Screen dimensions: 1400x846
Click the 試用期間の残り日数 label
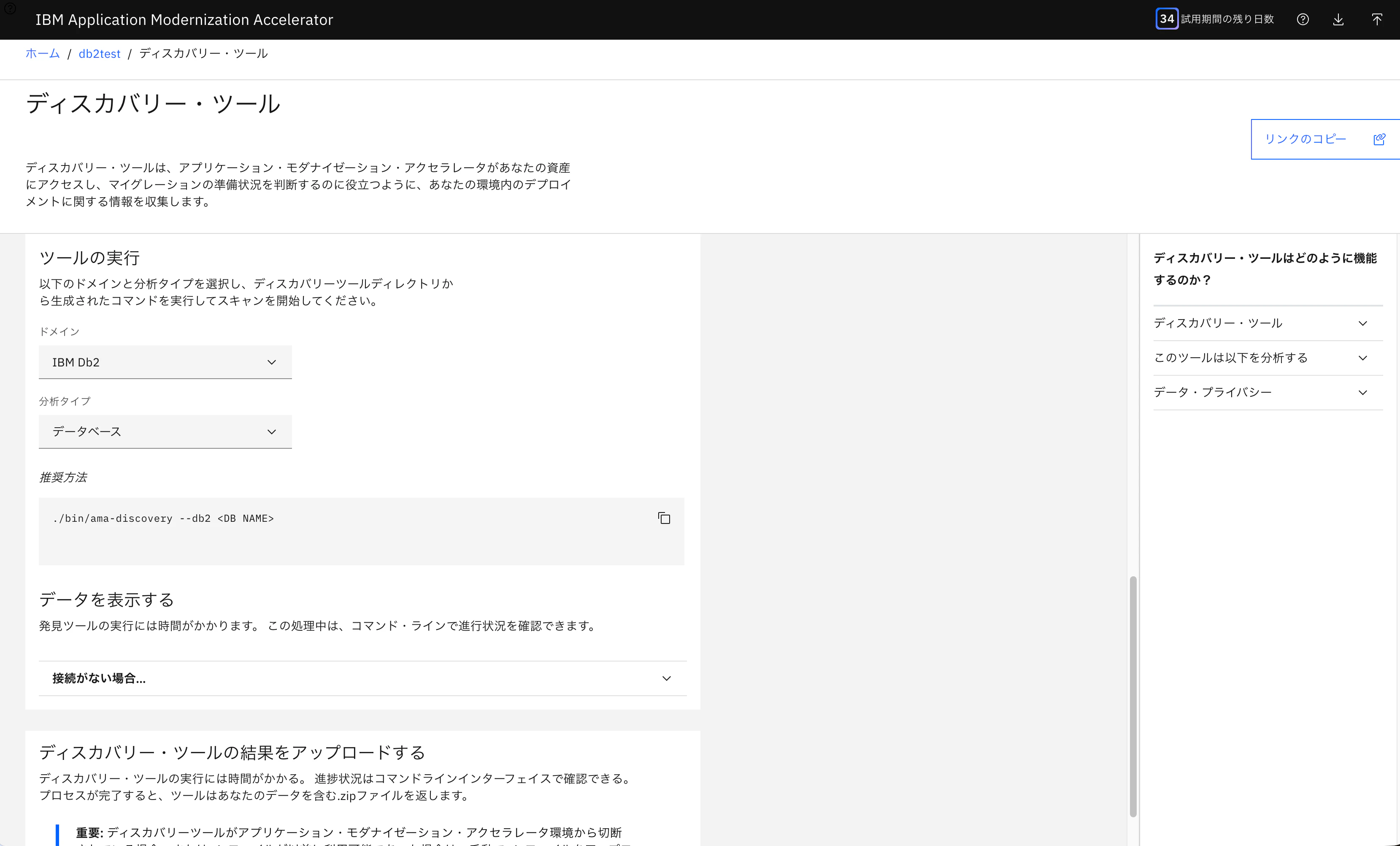[1227, 19]
